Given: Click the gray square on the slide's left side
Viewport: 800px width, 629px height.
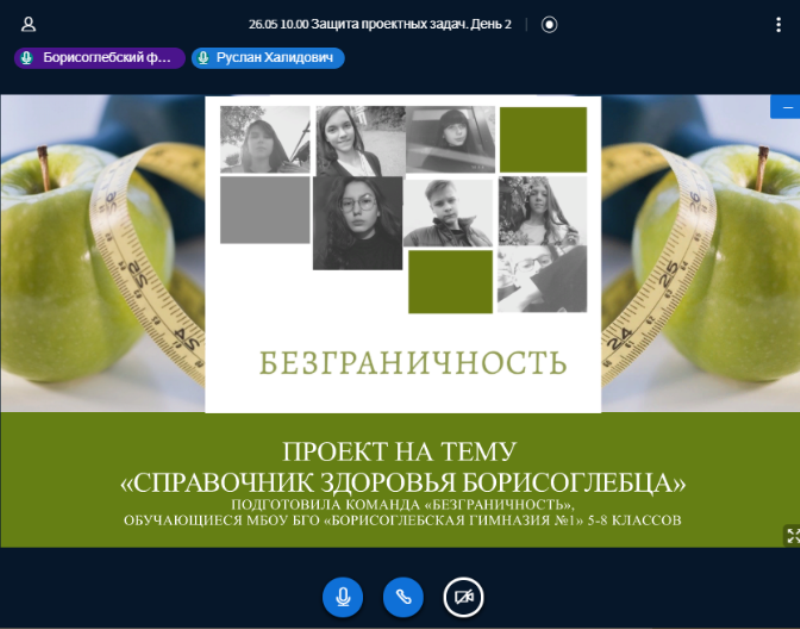Looking at the screenshot, I should (x=264, y=210).
